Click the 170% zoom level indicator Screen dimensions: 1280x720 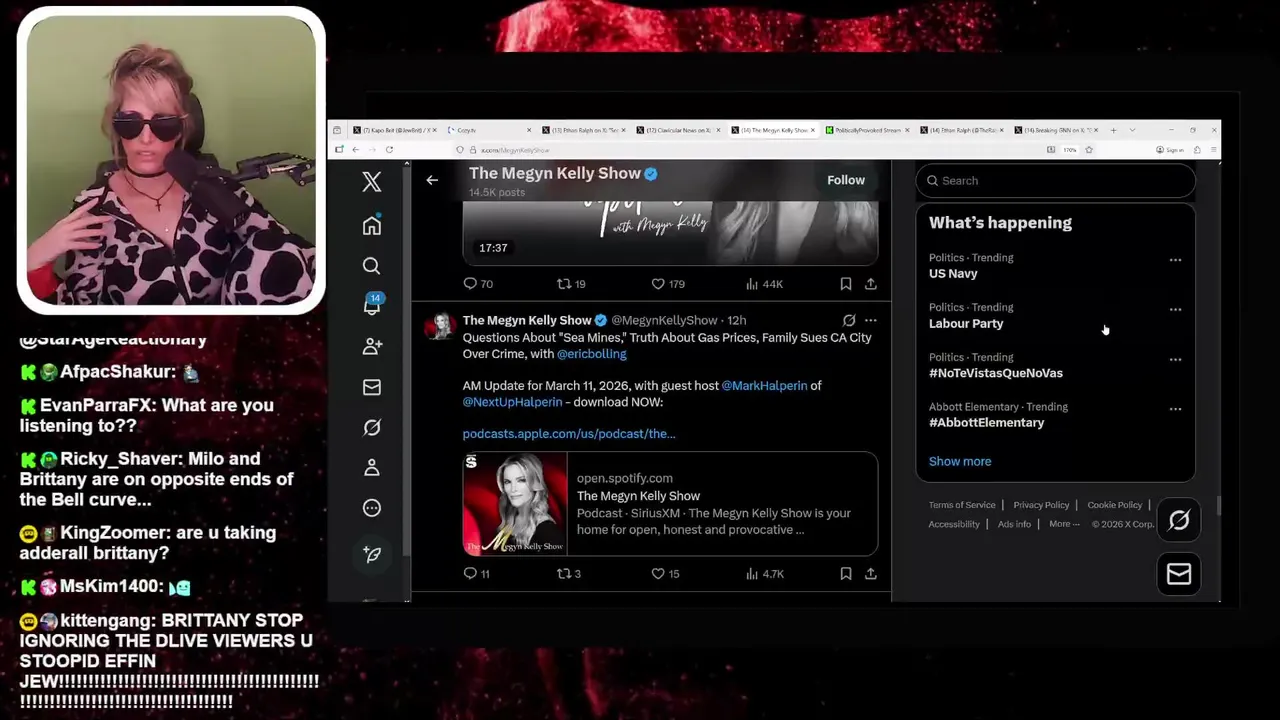(x=1070, y=150)
